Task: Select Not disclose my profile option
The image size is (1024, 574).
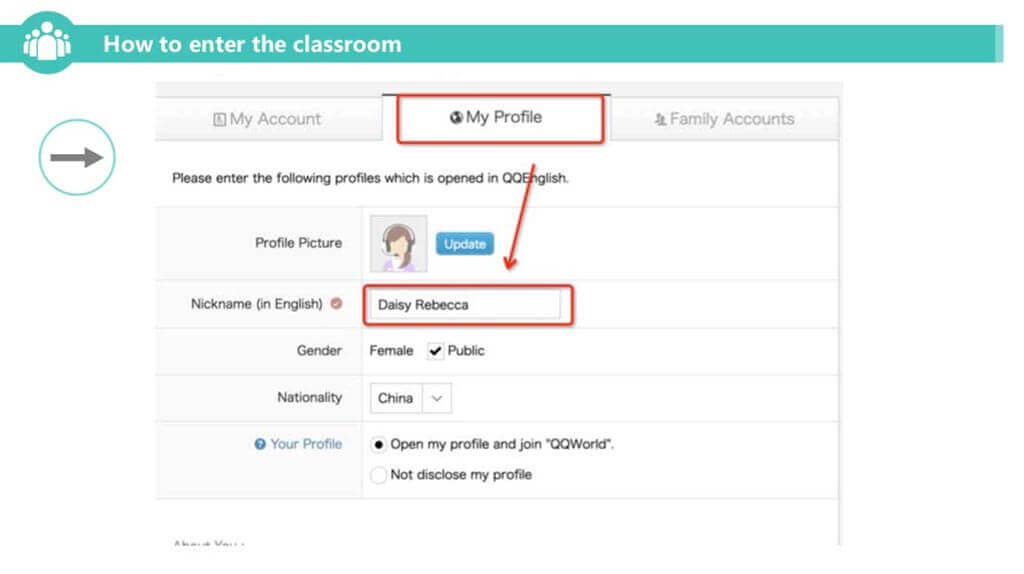Action: coord(378,475)
